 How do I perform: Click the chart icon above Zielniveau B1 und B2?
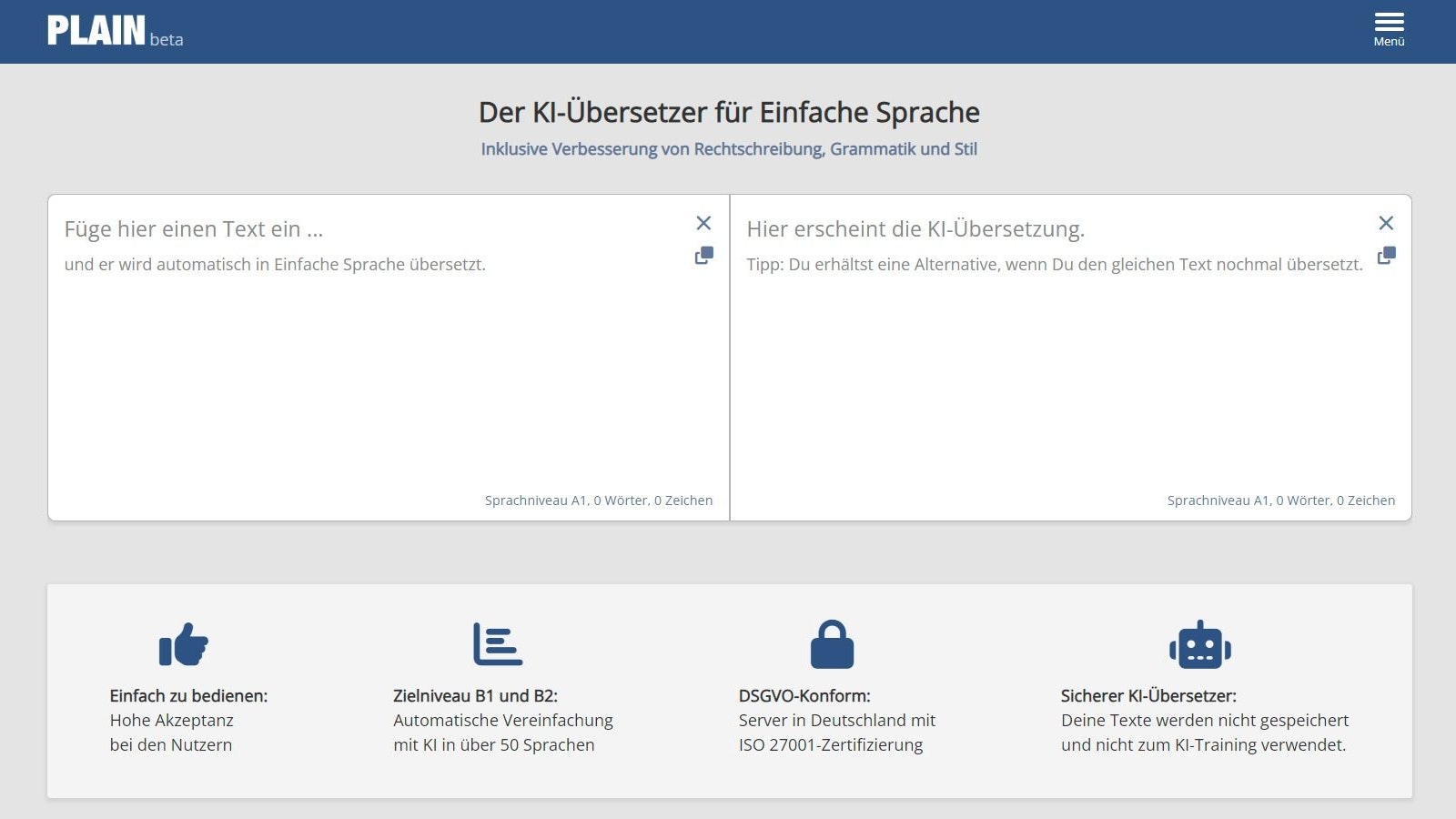pos(497,643)
